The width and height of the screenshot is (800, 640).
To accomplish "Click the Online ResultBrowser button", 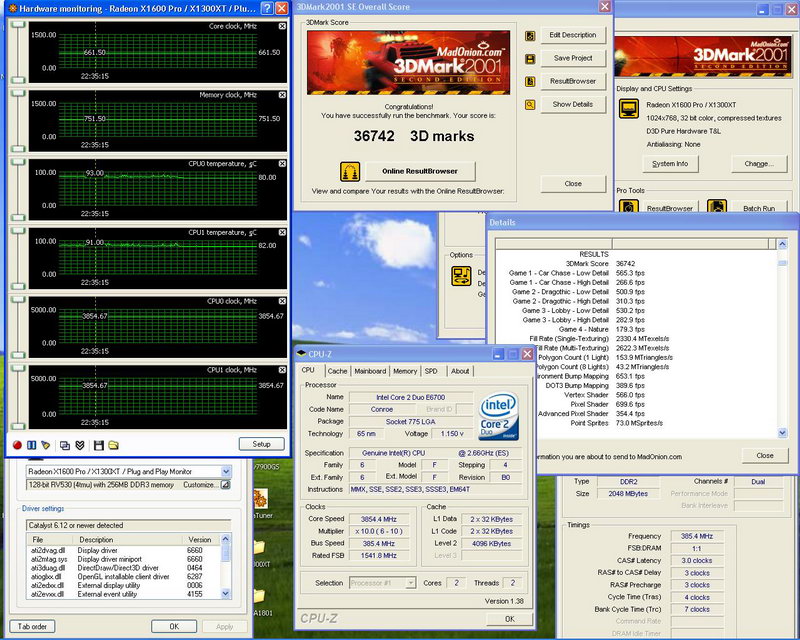I will pyautogui.click(x=420, y=171).
